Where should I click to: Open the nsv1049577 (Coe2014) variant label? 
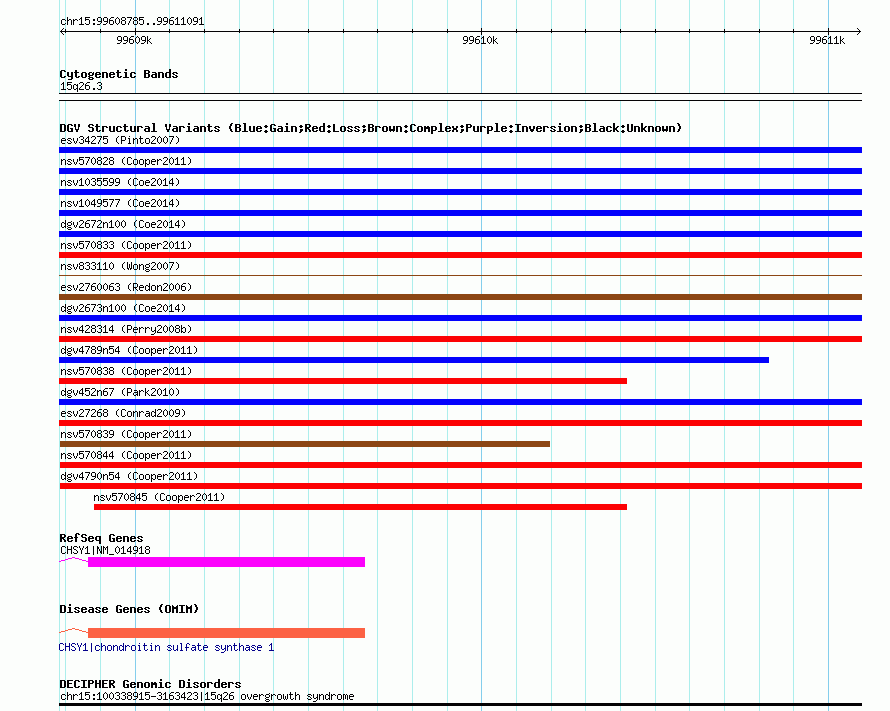120,203
